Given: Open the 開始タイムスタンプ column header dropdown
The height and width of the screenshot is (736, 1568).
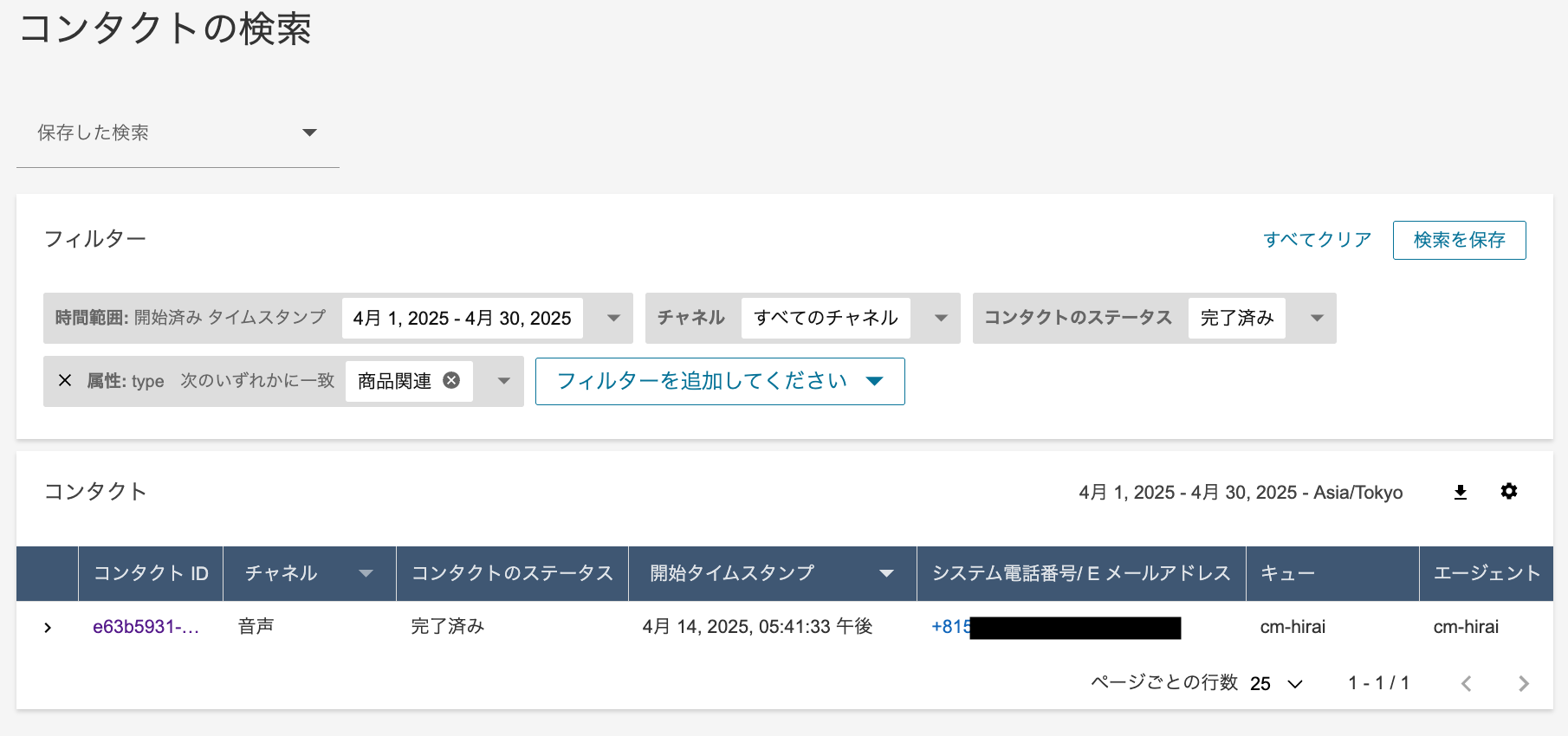Looking at the screenshot, I should pos(886,573).
